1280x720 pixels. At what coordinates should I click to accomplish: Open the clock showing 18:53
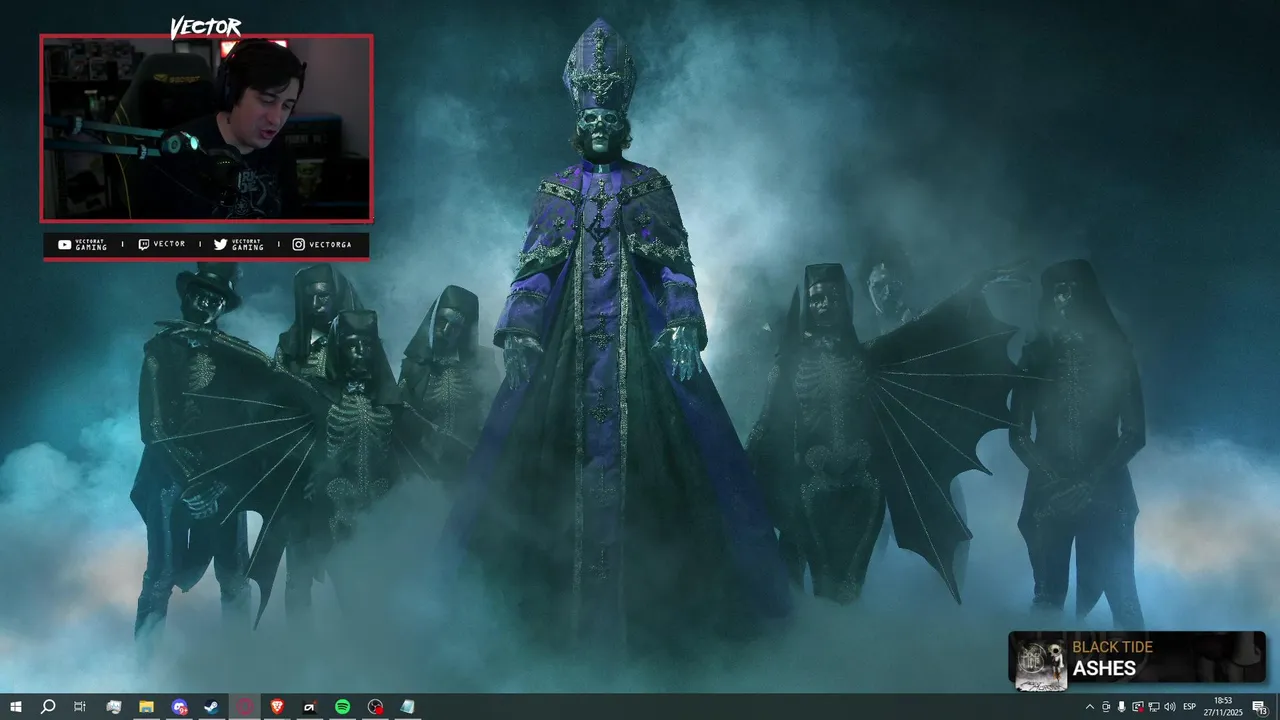coord(1223,707)
